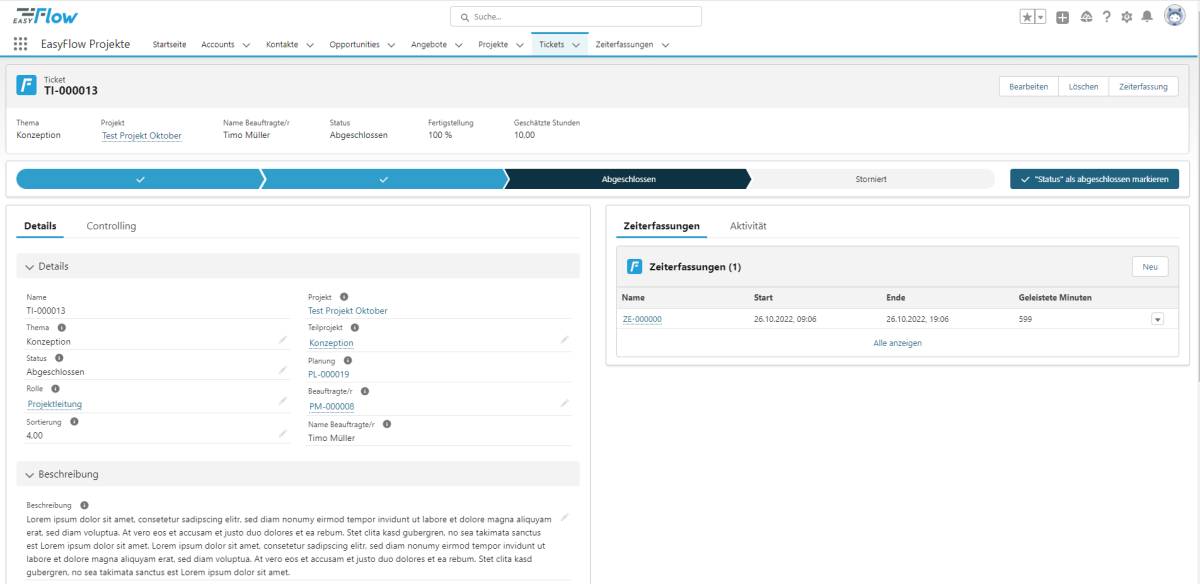Select the Storniert stage in path
The image size is (1200, 584).
pyautogui.click(x=871, y=179)
